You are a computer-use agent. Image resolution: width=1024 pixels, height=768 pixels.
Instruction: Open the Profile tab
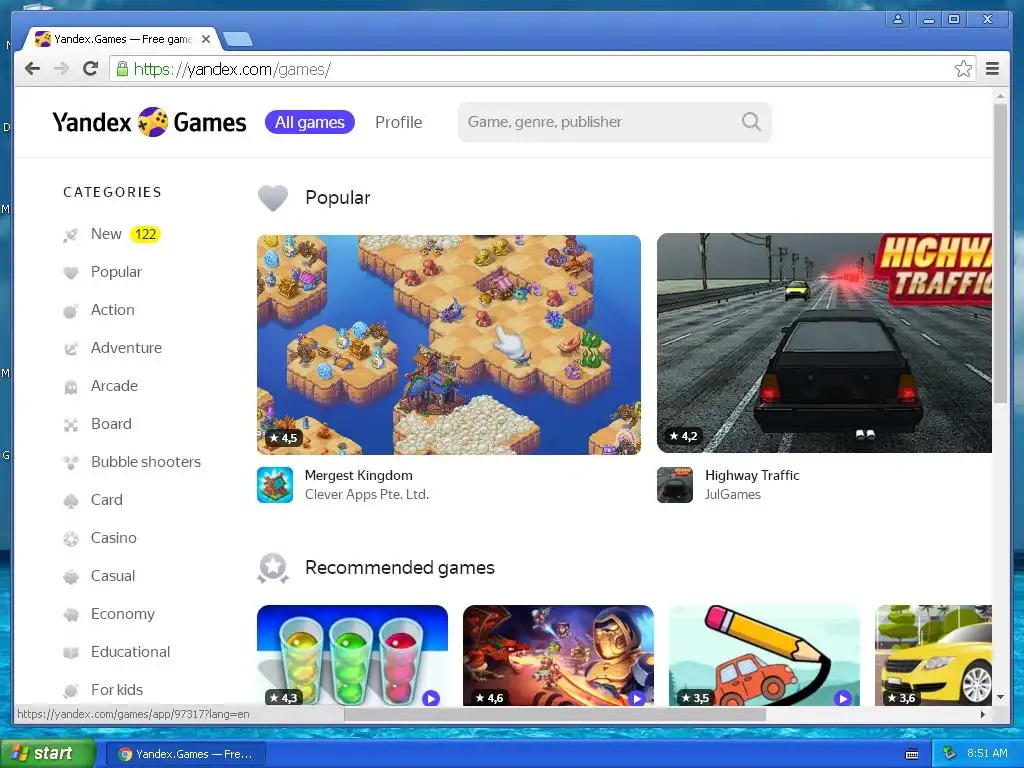pyautogui.click(x=398, y=122)
